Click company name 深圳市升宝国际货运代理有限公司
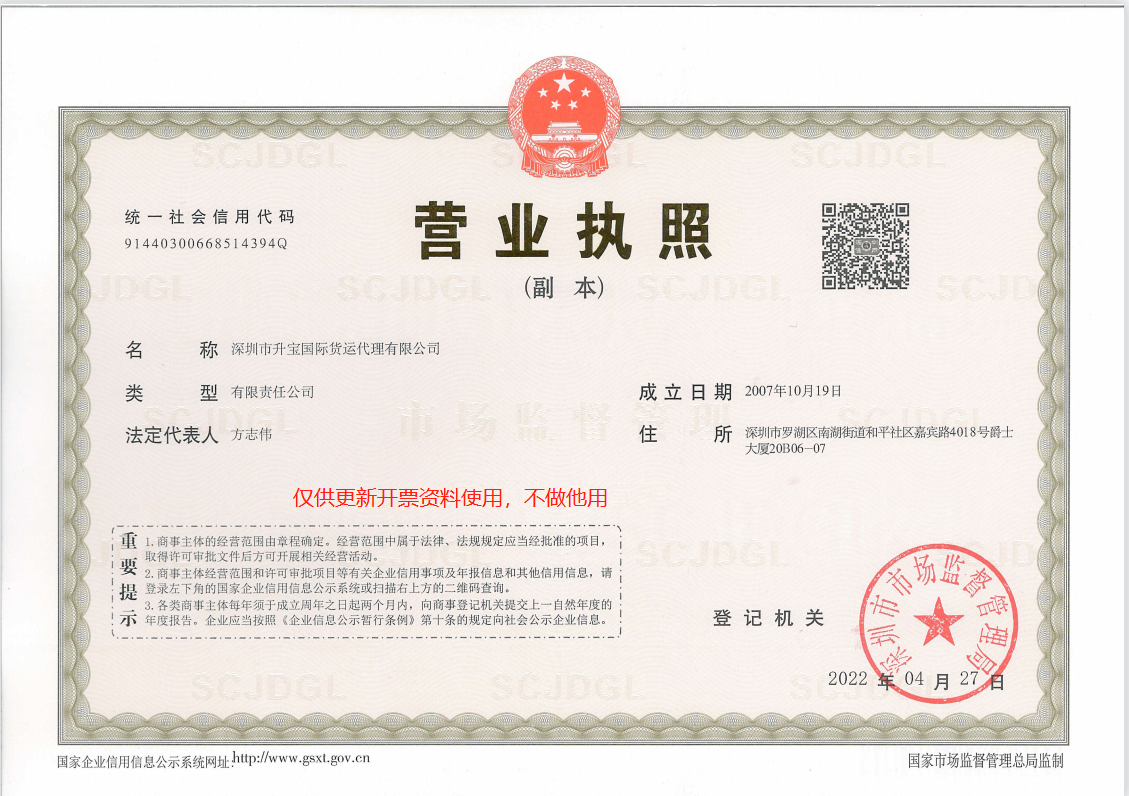Screen dimensions: 1129x796 pos(335,349)
